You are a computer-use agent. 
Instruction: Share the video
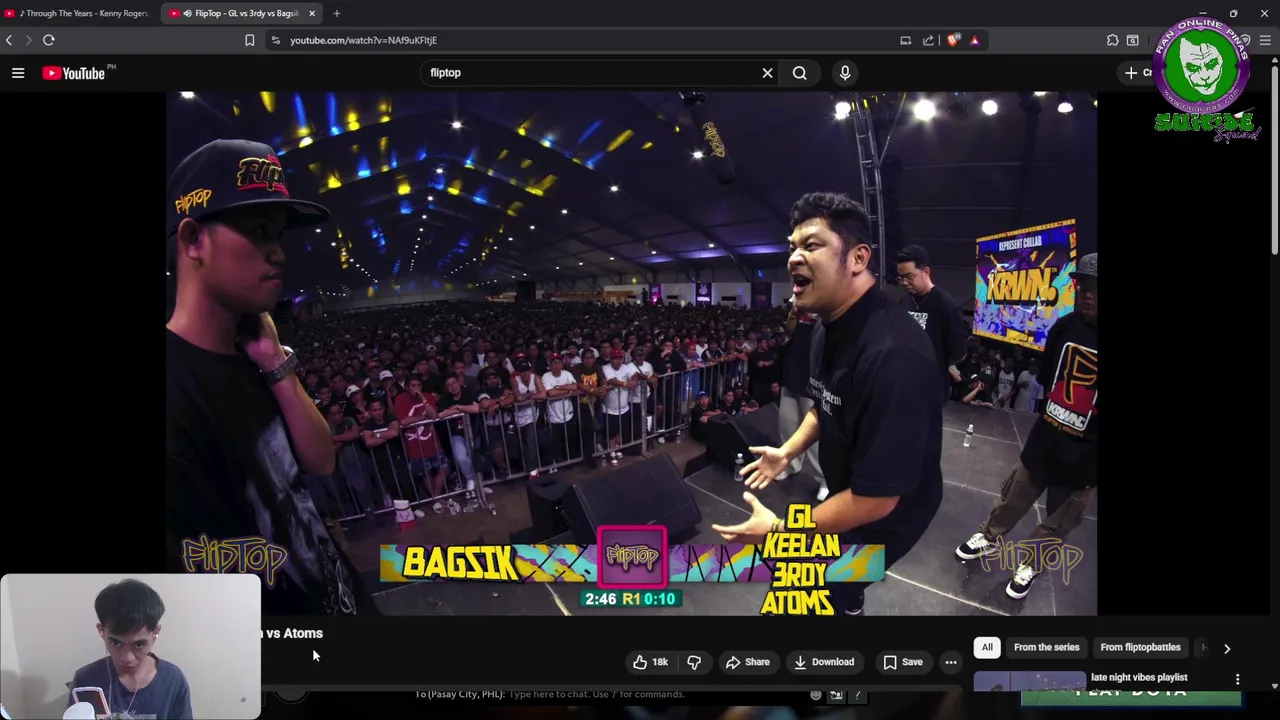tap(747, 662)
